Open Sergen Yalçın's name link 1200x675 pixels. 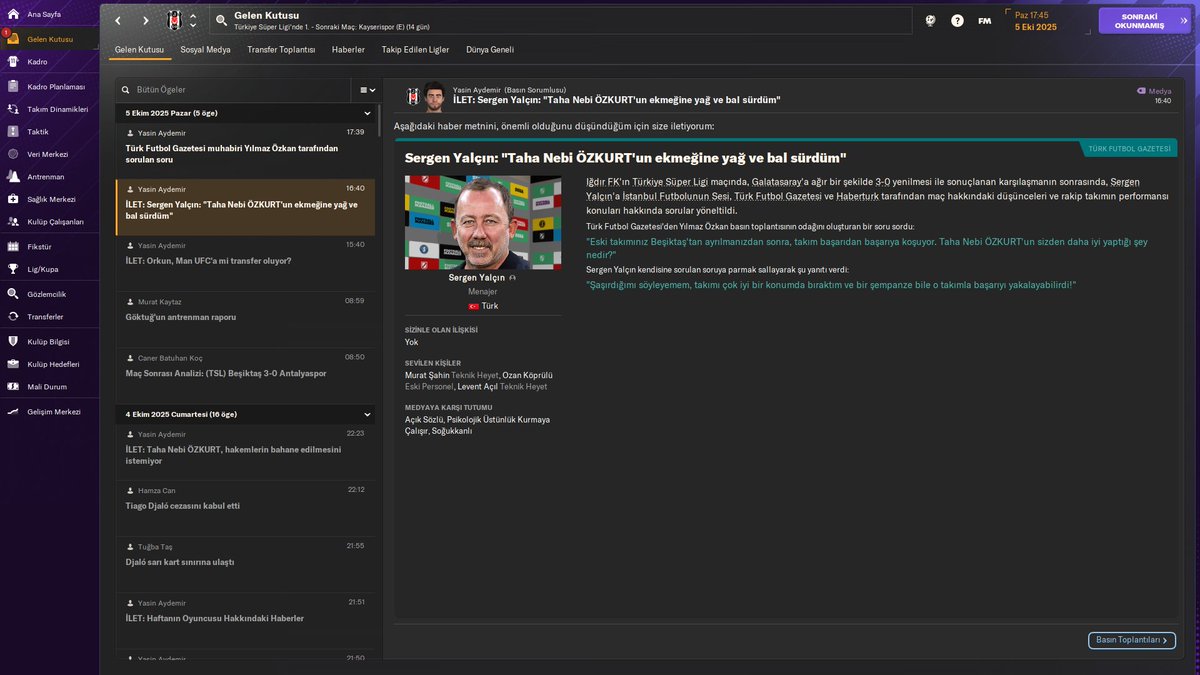[476, 278]
